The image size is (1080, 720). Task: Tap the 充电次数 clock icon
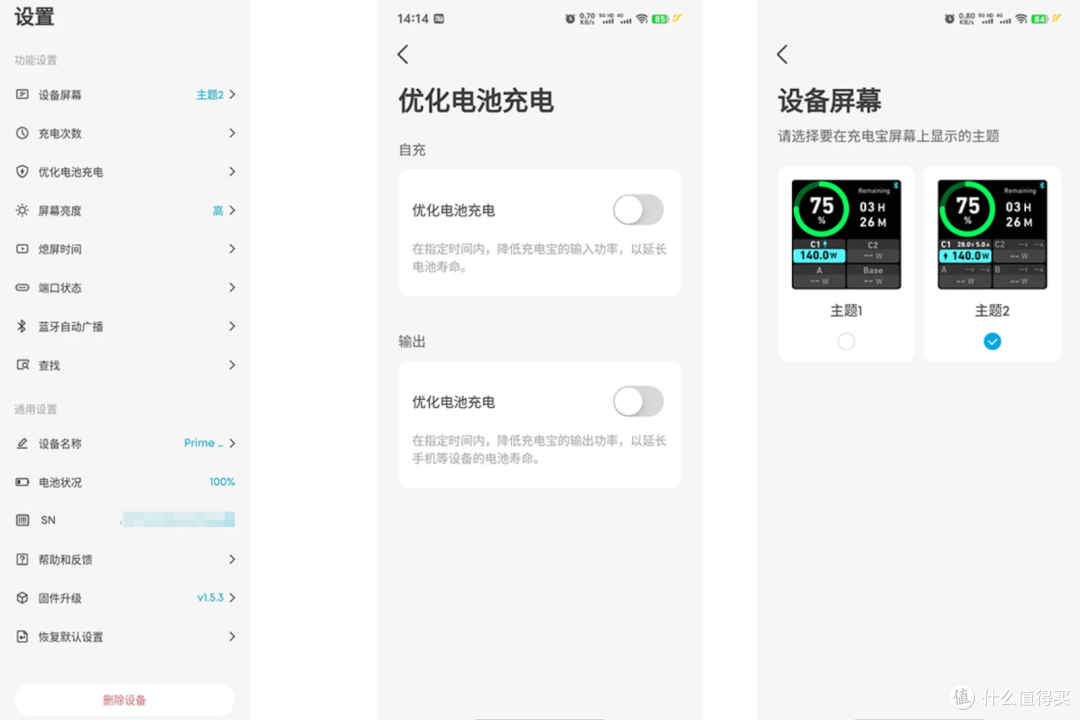point(22,133)
